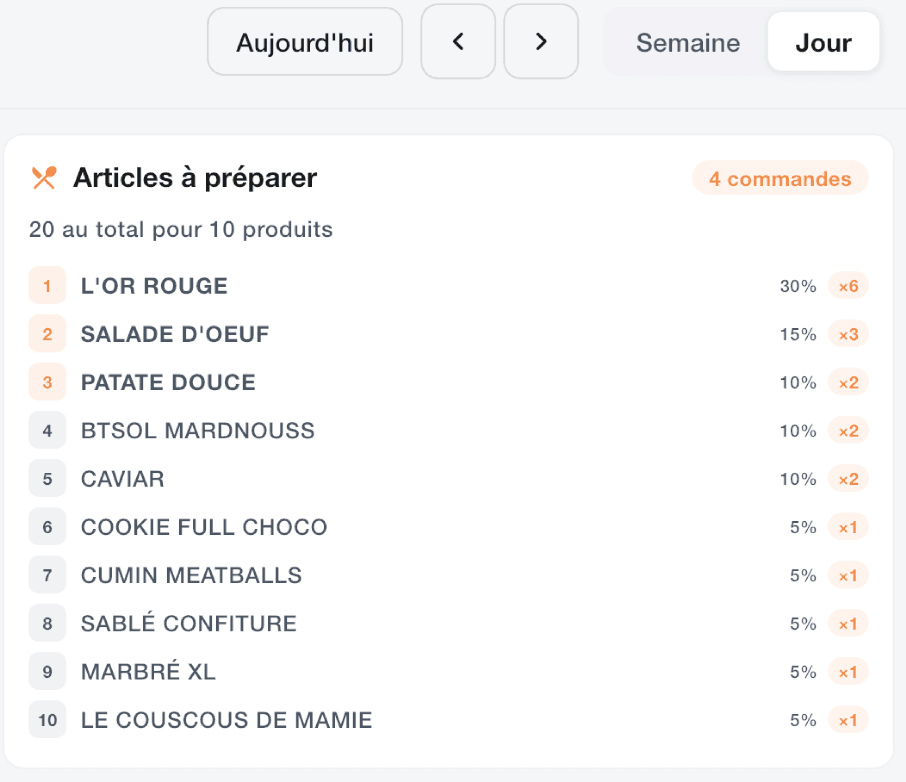Select the MARBRÉ XL item
This screenshot has width=906, height=782.
coord(148,671)
